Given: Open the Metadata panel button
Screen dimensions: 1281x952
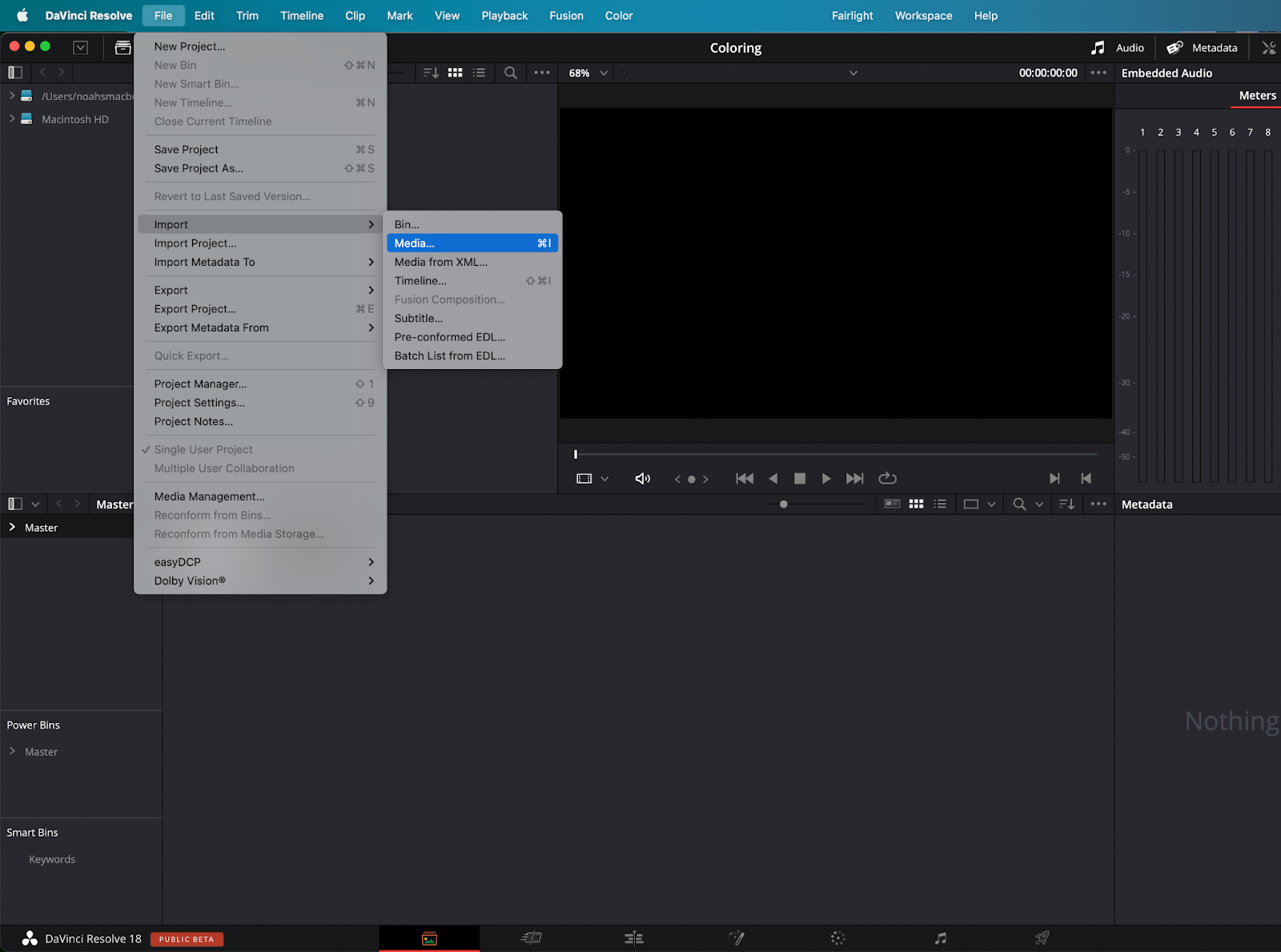Looking at the screenshot, I should [1202, 48].
